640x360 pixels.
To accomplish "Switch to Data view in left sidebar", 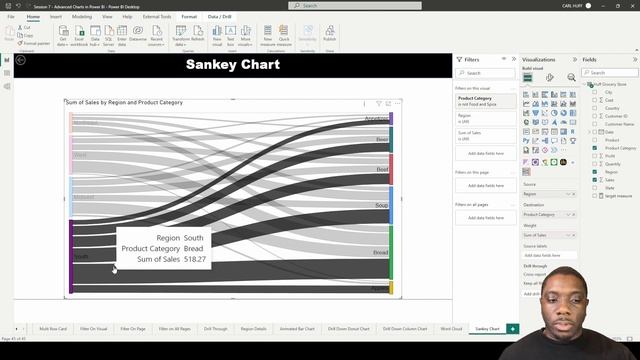I will click(x=7, y=73).
